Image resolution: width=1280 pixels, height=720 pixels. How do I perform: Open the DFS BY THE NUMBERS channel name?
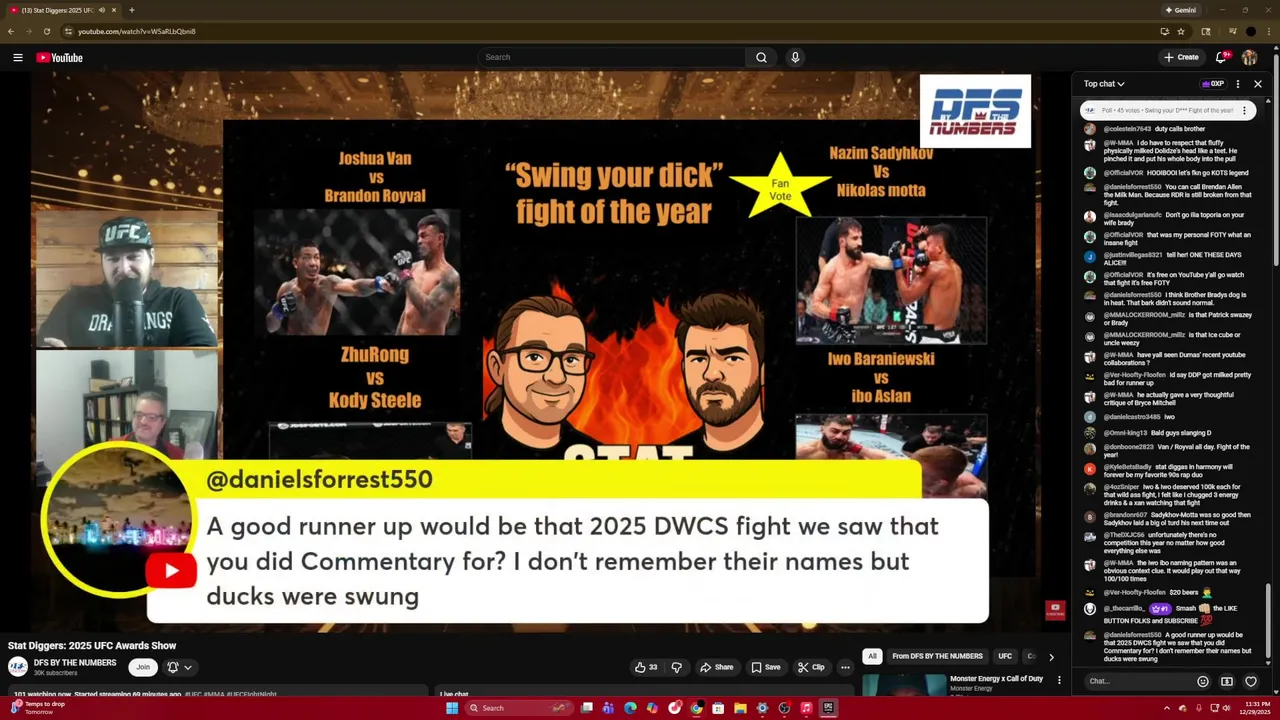[x=75, y=663]
